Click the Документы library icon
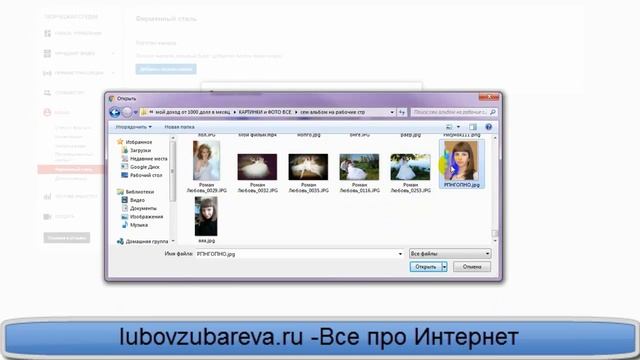This screenshot has height=360, width=640. [x=125, y=208]
